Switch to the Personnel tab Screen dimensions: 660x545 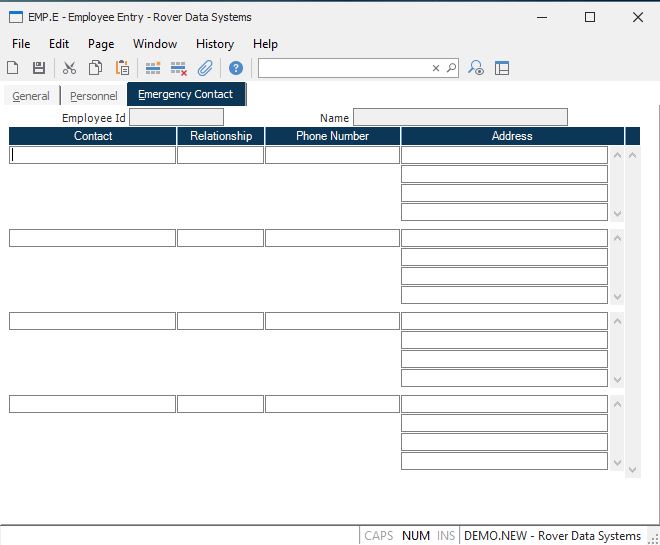93,96
